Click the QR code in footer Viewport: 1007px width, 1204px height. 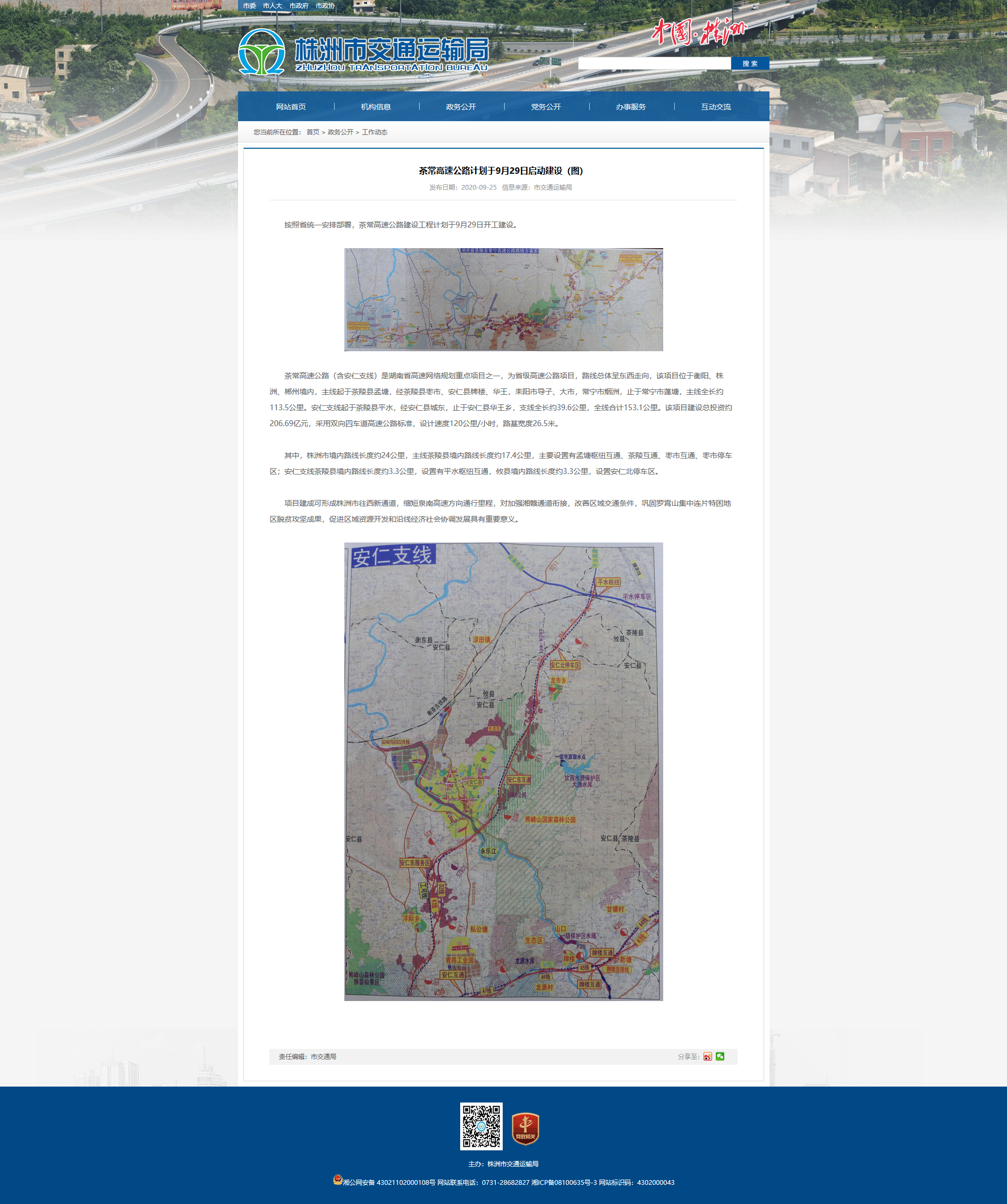tap(481, 1126)
